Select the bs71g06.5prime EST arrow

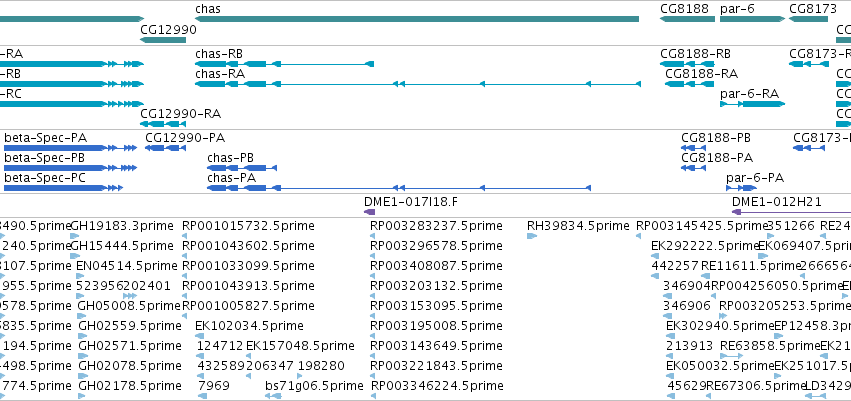pos(274,396)
